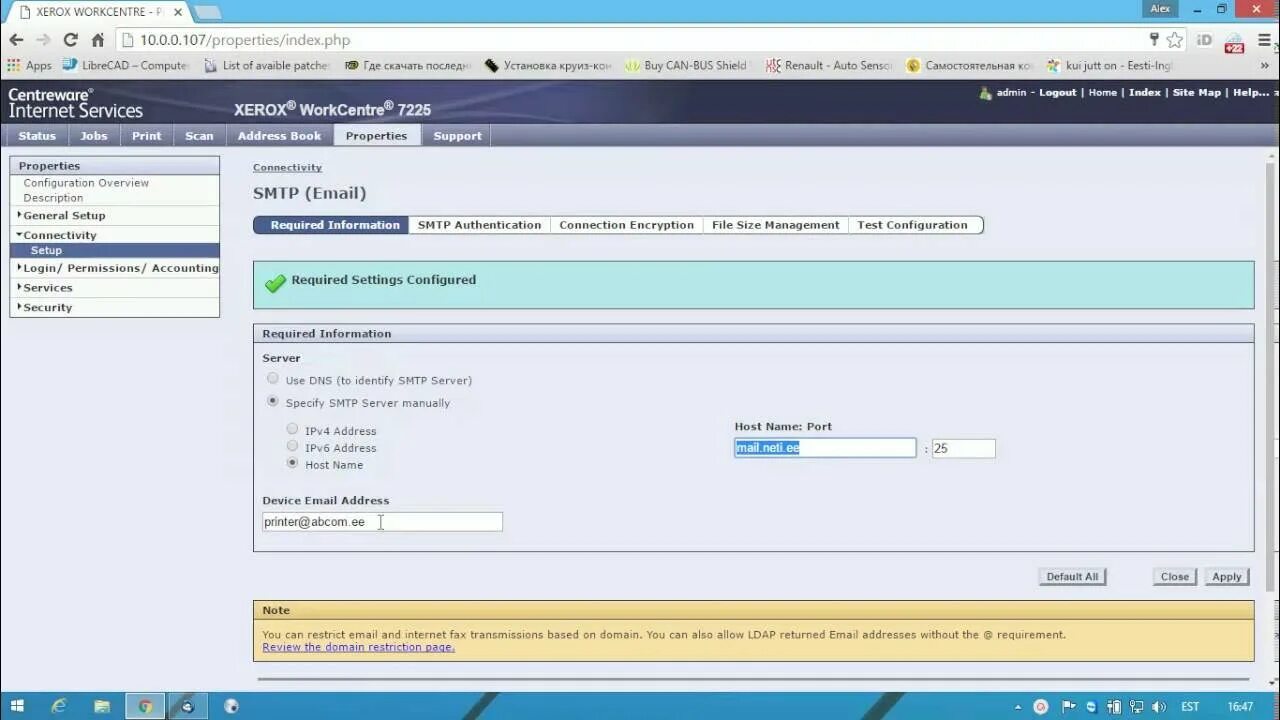The height and width of the screenshot is (720, 1280).
Task: Click the admin user icon
Action: tap(986, 93)
